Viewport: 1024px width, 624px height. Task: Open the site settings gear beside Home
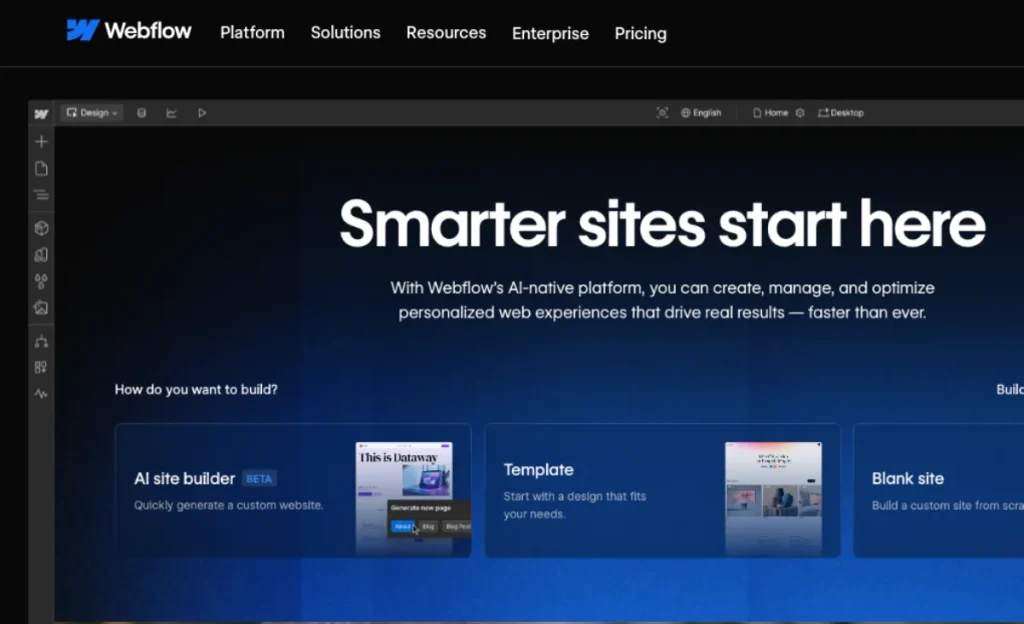click(798, 112)
